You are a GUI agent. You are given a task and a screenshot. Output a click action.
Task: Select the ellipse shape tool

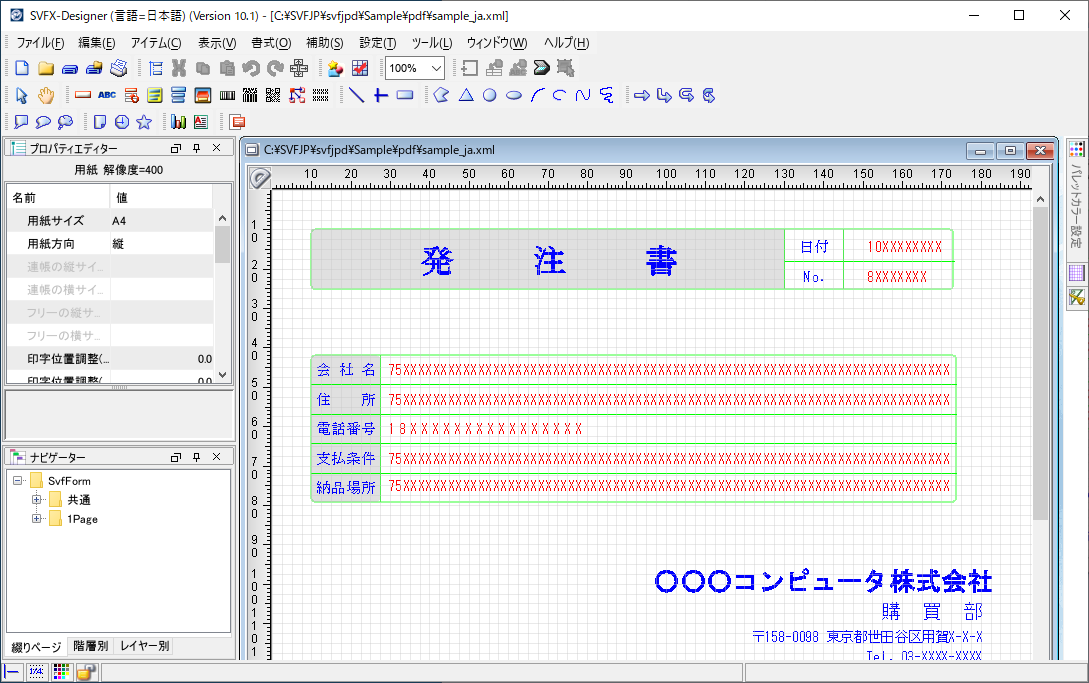point(514,95)
